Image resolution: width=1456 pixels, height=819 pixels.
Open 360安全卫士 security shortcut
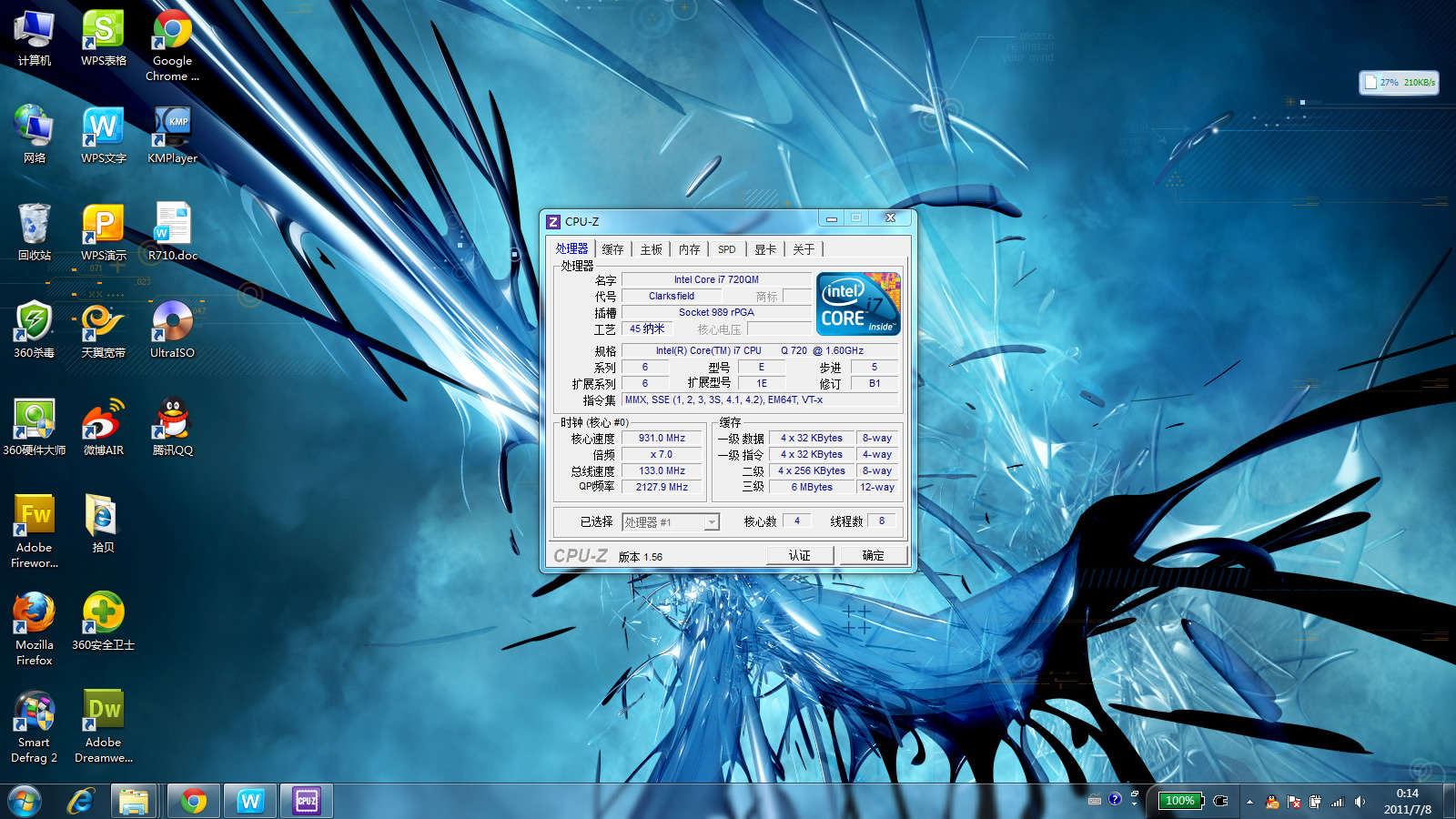pyautogui.click(x=104, y=621)
